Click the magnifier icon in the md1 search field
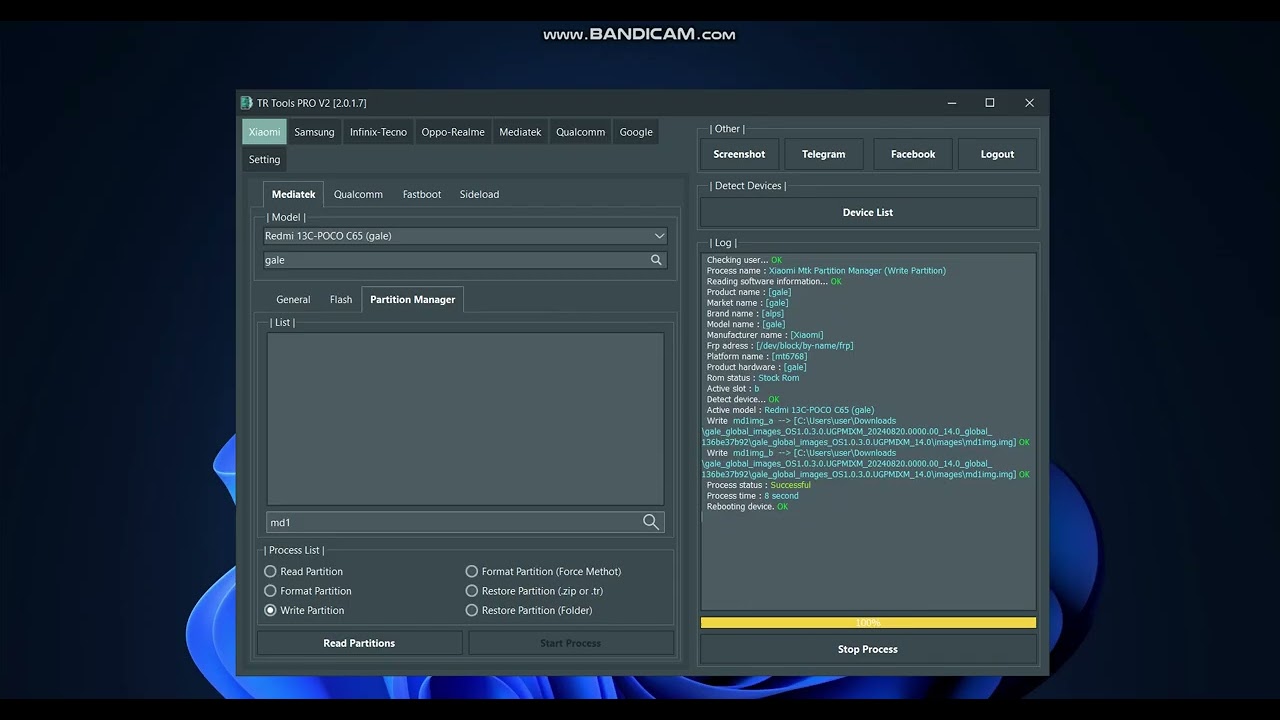The width and height of the screenshot is (1280, 720). click(x=651, y=522)
